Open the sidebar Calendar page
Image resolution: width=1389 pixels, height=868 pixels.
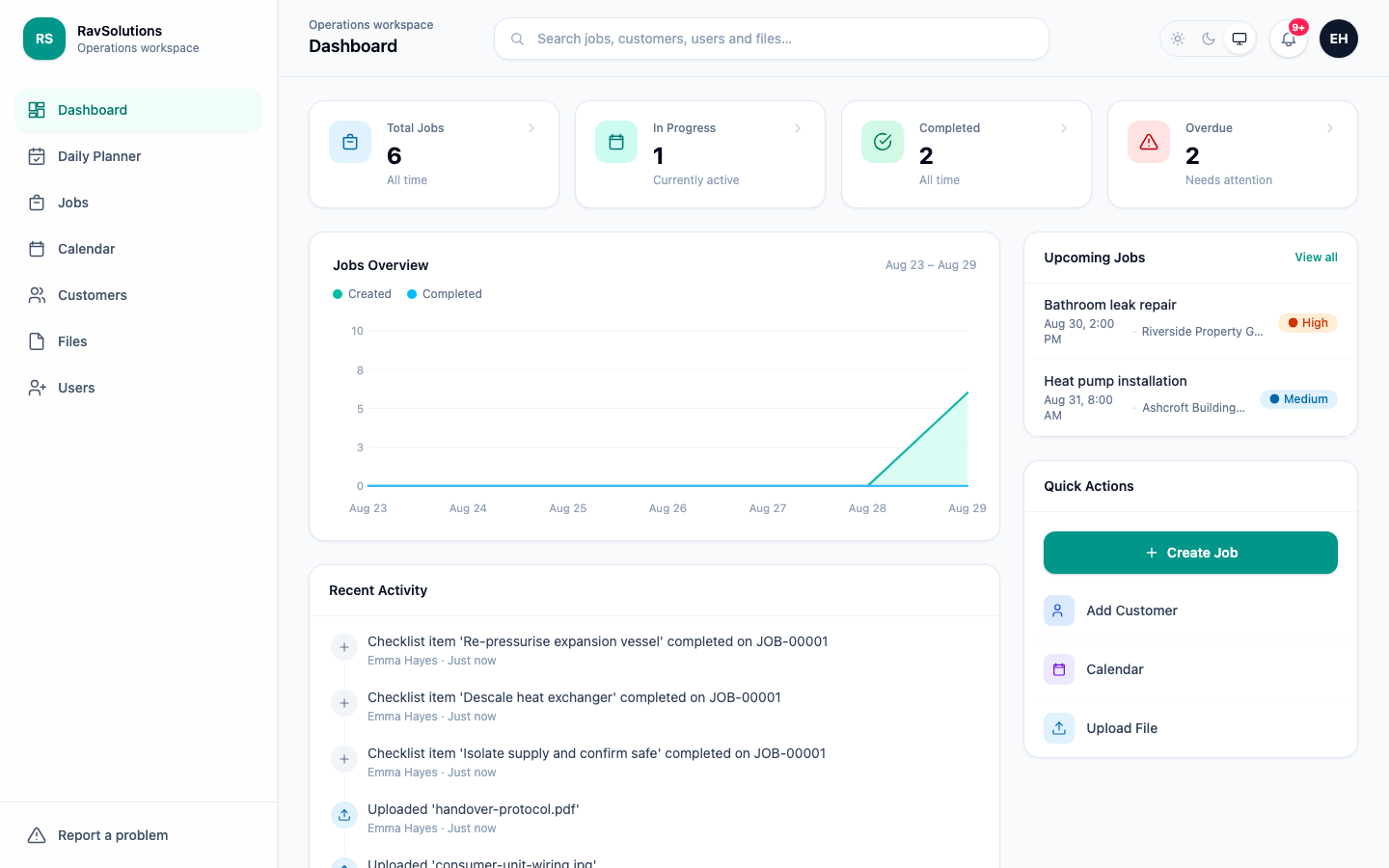tap(139, 249)
